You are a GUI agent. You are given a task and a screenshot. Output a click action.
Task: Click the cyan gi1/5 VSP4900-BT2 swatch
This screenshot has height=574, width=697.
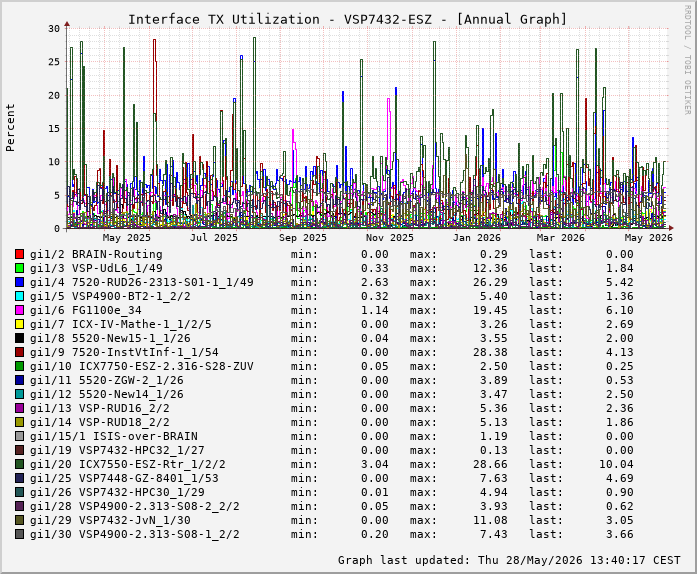coord(19,296)
